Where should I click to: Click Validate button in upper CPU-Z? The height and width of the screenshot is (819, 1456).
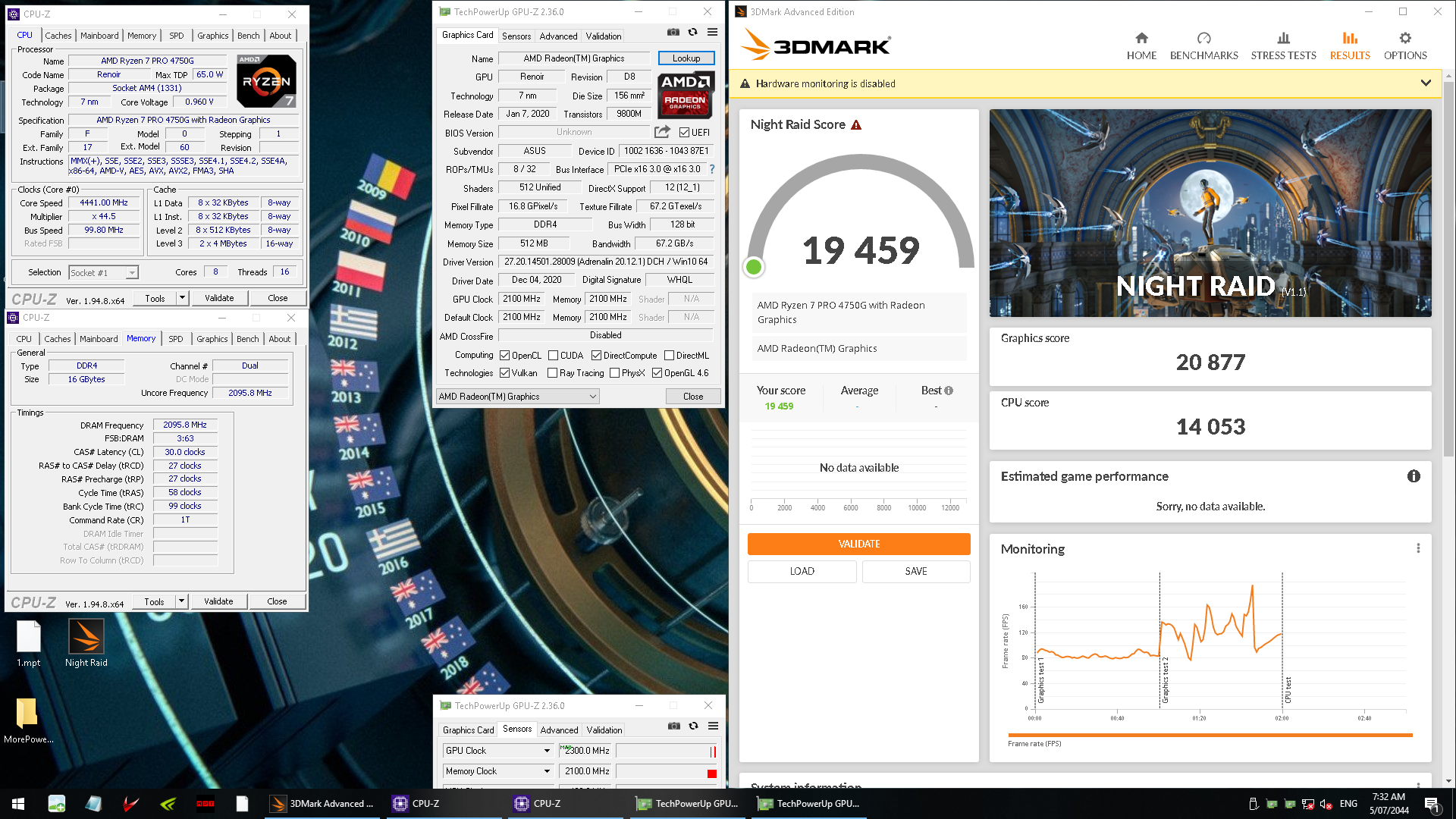click(x=219, y=298)
